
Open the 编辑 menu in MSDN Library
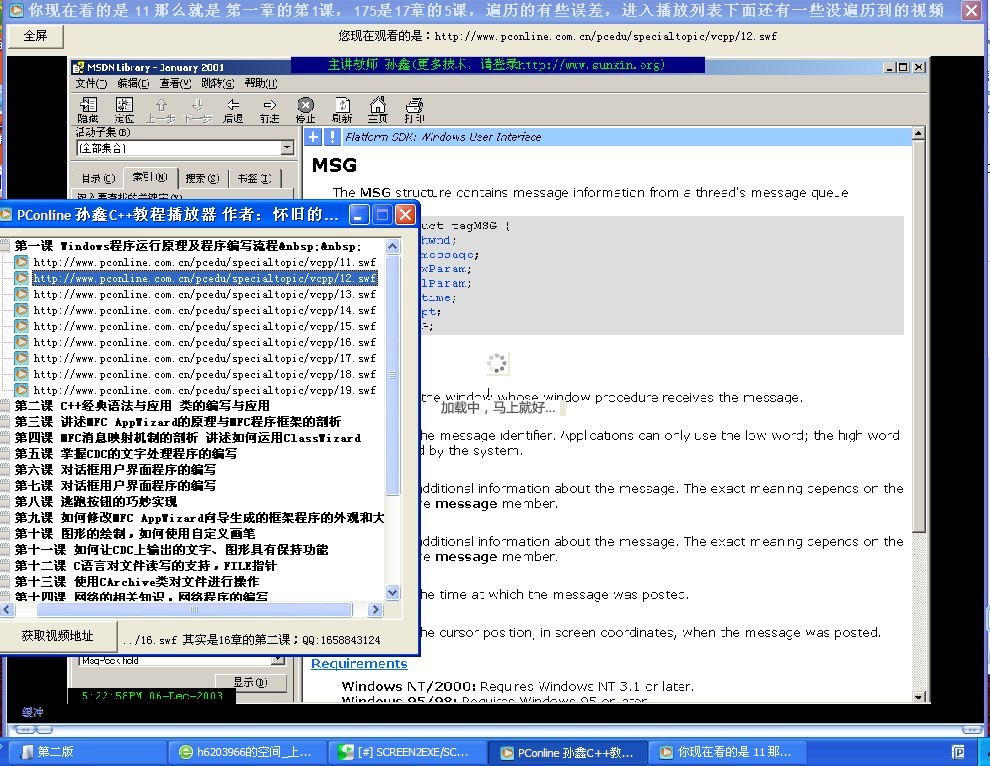133,83
